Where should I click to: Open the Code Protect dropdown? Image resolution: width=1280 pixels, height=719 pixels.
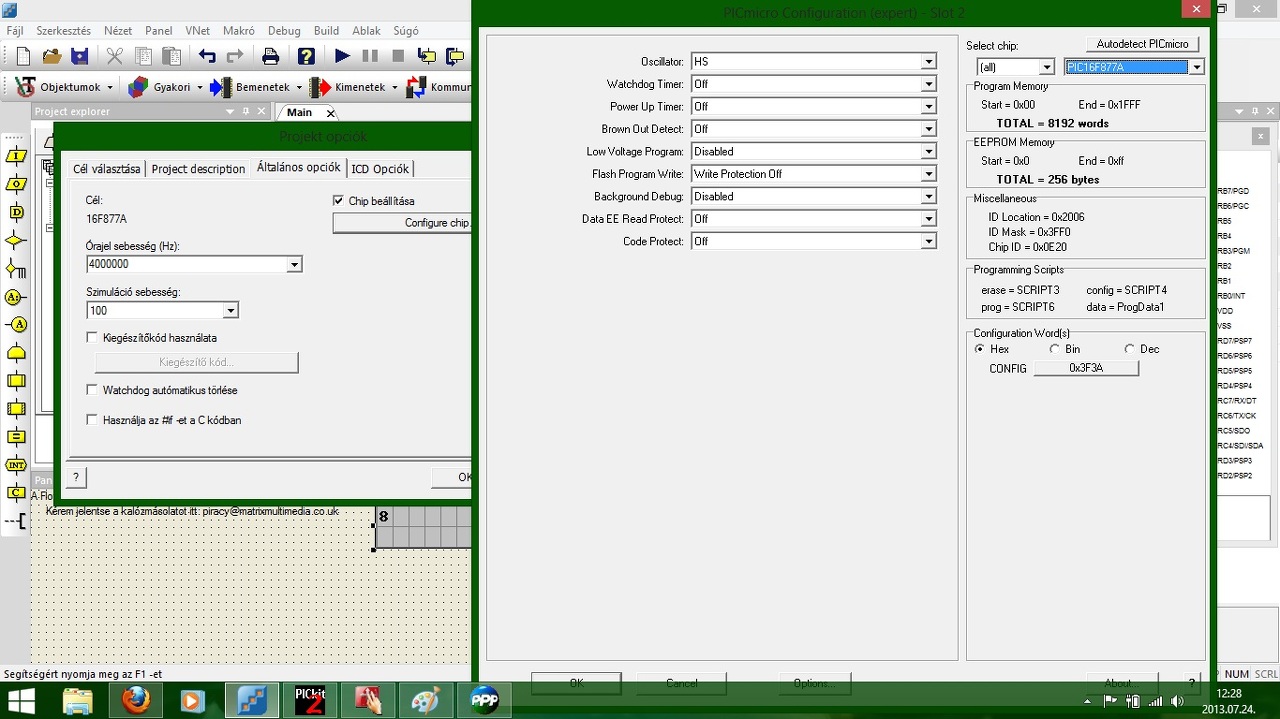tap(928, 242)
